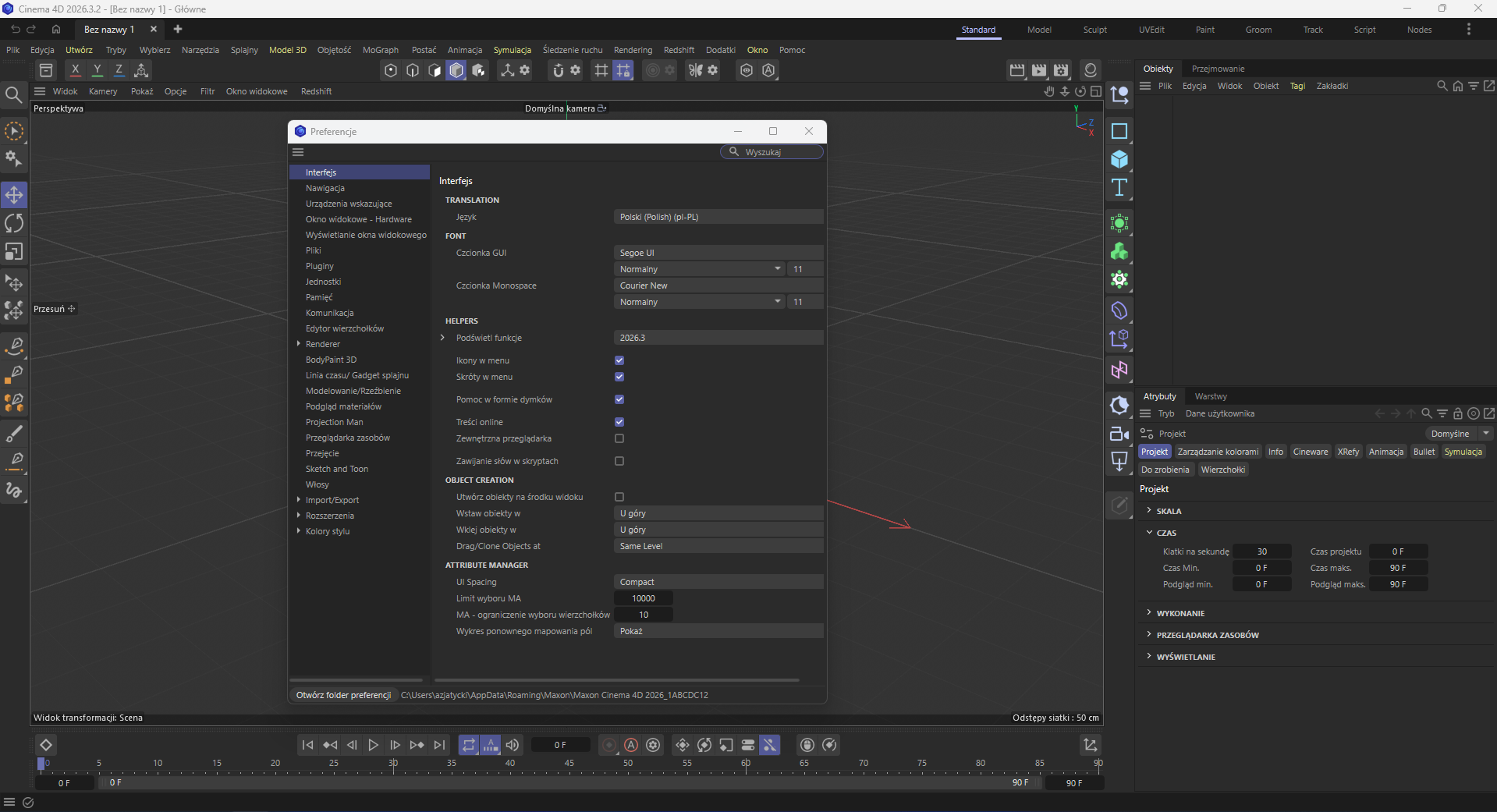
Task: Turn off Treści online
Action: click(x=619, y=422)
